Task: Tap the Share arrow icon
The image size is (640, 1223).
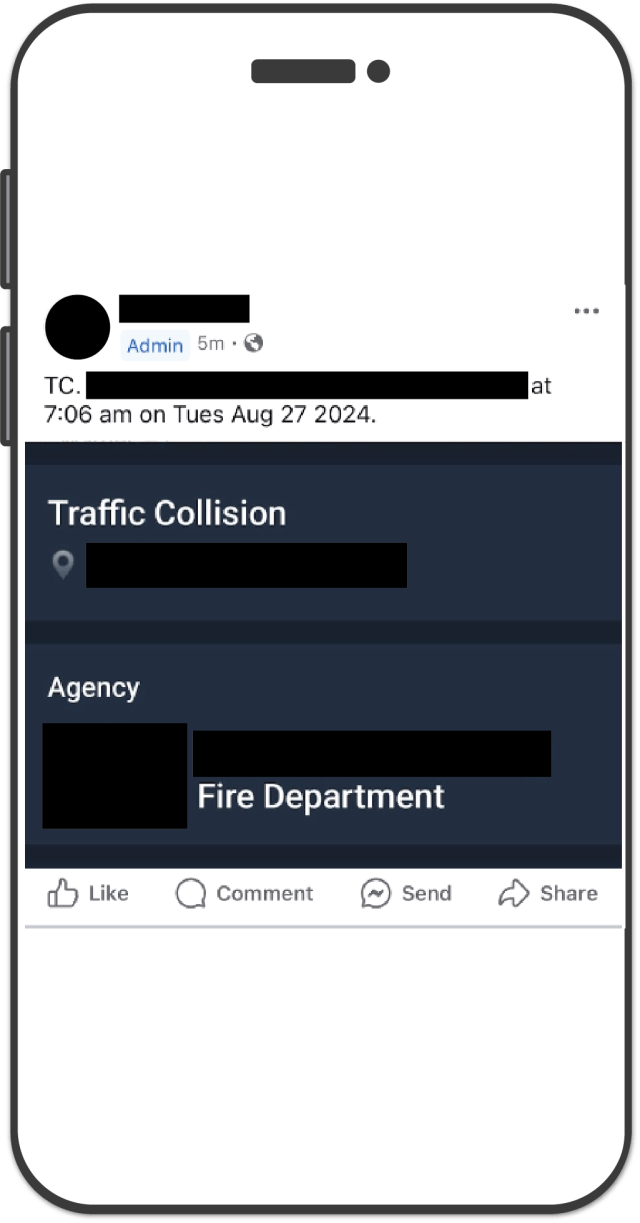Action: 513,893
